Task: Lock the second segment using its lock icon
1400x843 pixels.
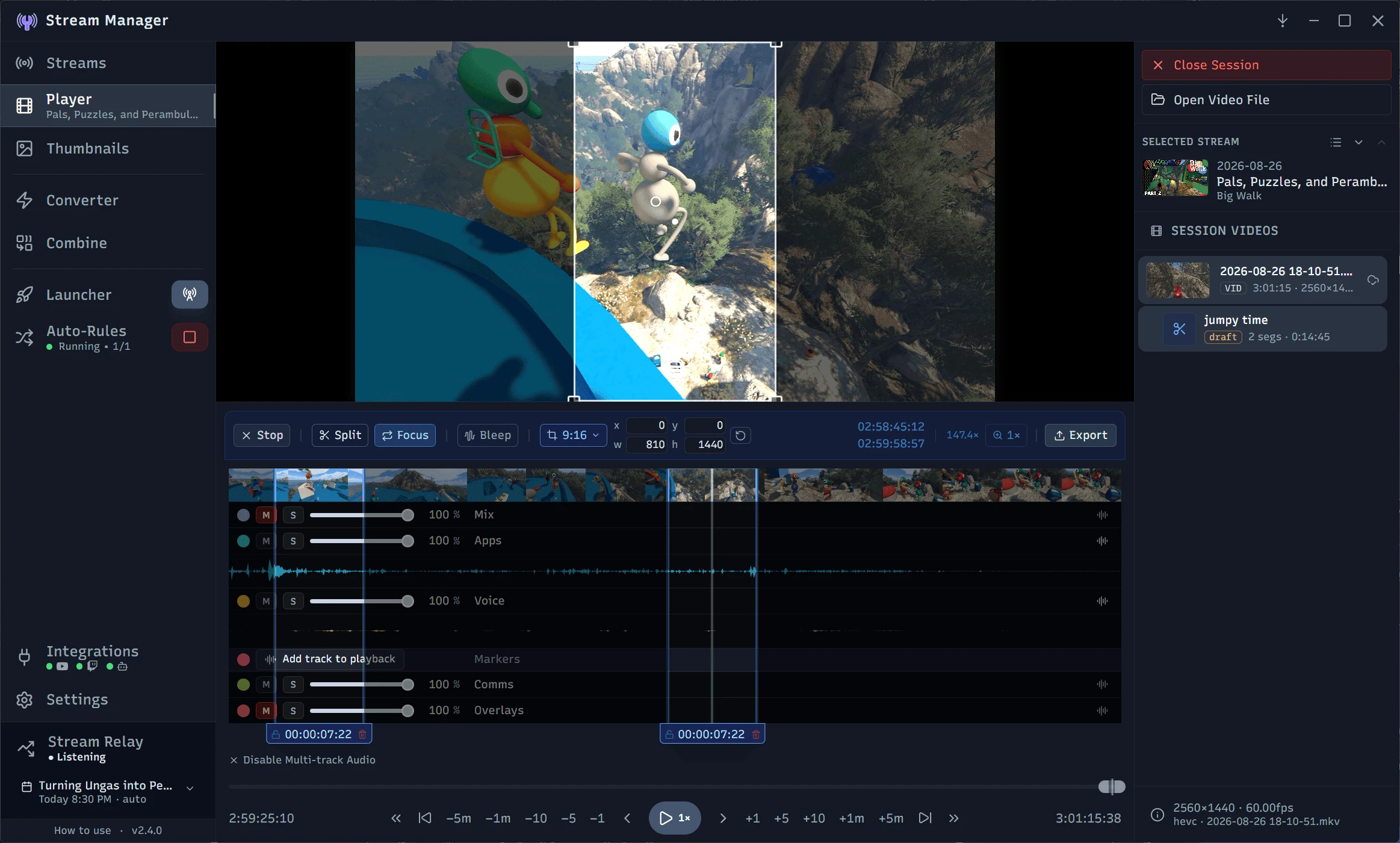Action: coord(669,734)
